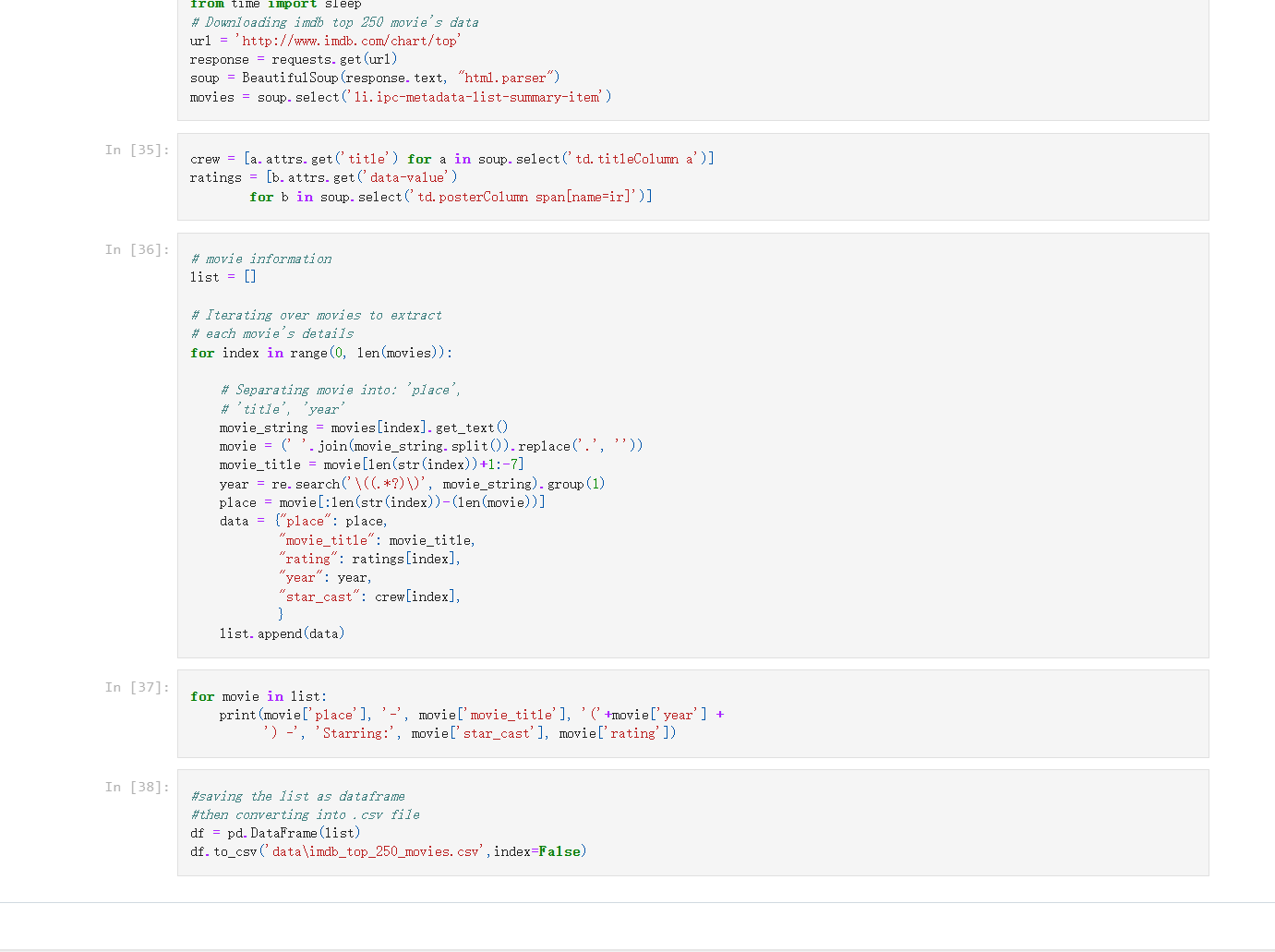The height and width of the screenshot is (952, 1275).
Task: Place cursor on 'list = []' line
Action: click(223, 277)
